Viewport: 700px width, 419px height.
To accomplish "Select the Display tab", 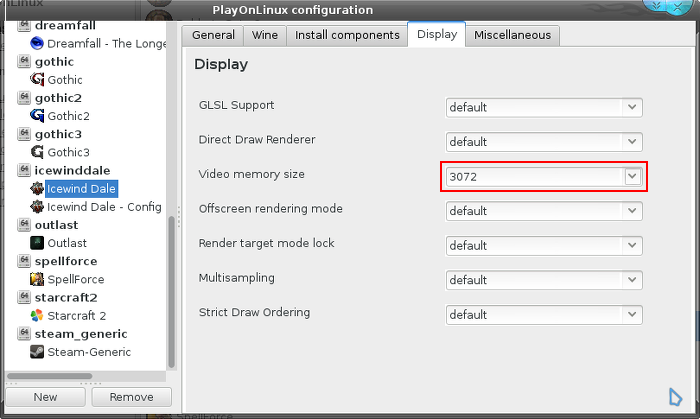I will [437, 34].
